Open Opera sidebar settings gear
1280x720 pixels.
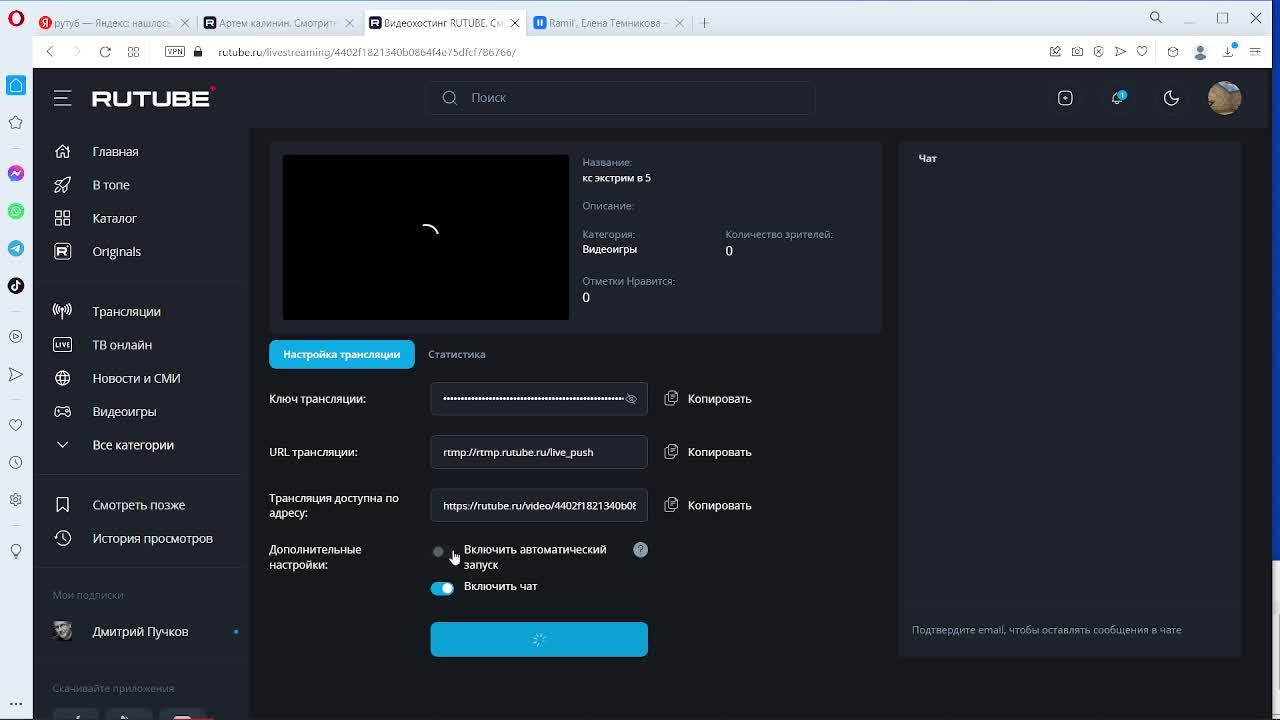(16, 500)
